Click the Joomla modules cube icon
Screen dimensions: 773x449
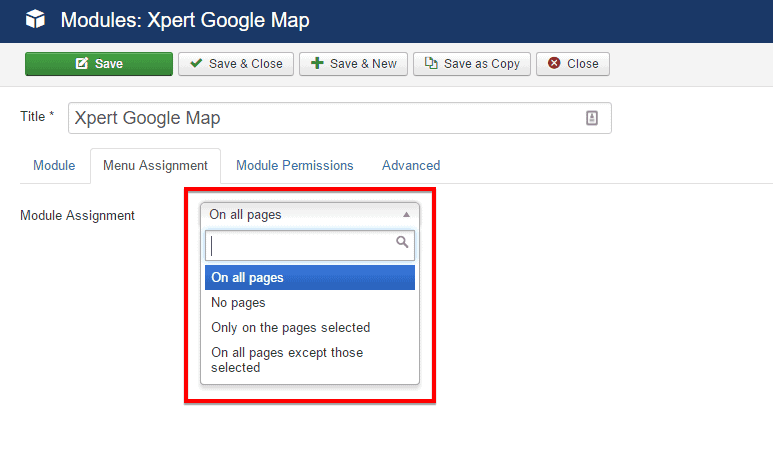coord(35,19)
